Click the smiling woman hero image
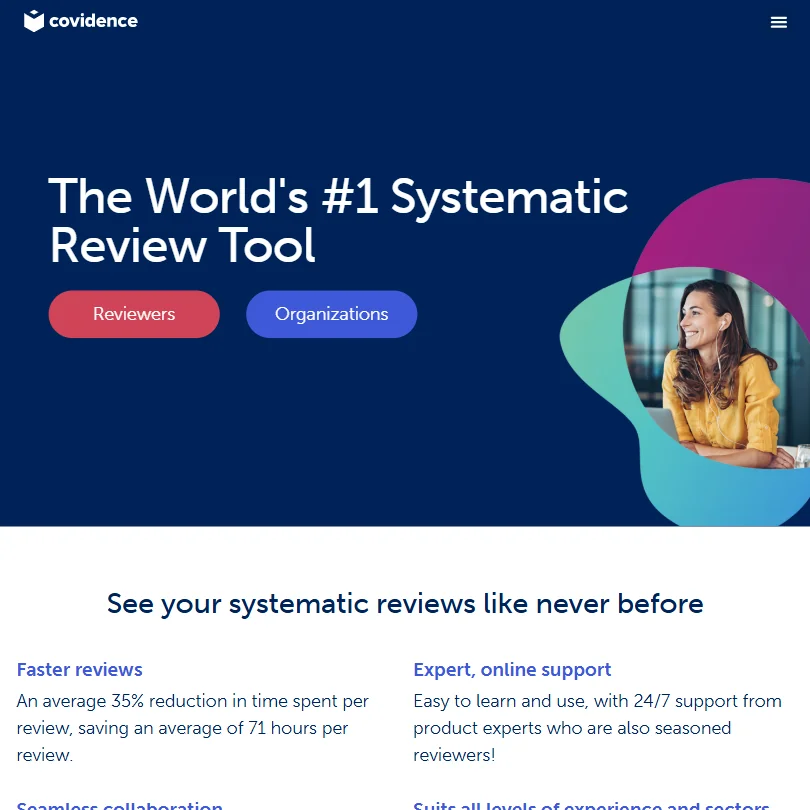Image resolution: width=810 pixels, height=810 pixels. pyautogui.click(x=716, y=368)
